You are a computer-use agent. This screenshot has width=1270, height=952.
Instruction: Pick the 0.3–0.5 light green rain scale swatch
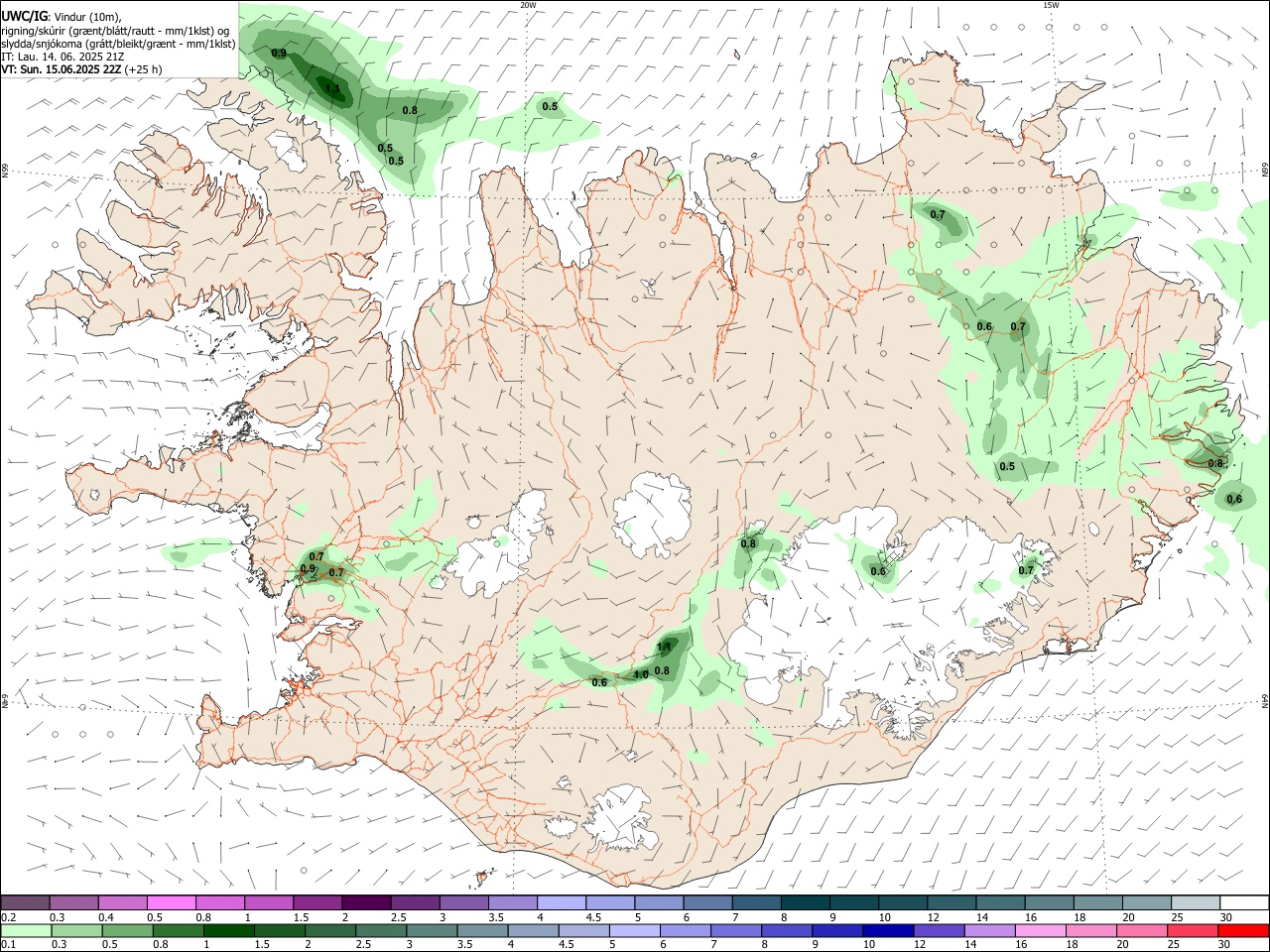pyautogui.click(x=76, y=930)
